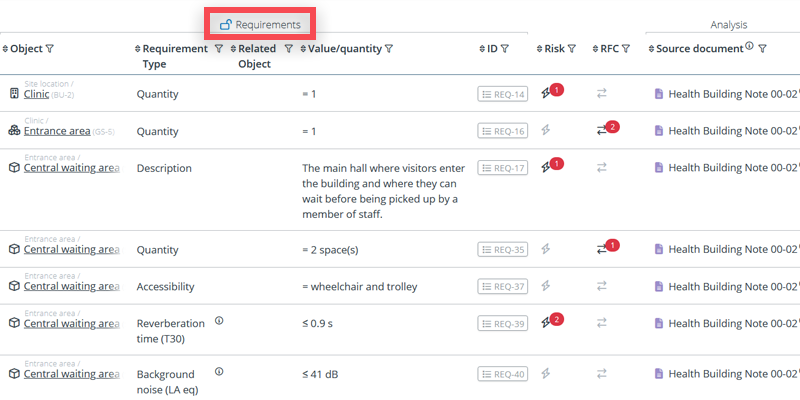Open the Value/quantity column filter

click(x=388, y=48)
